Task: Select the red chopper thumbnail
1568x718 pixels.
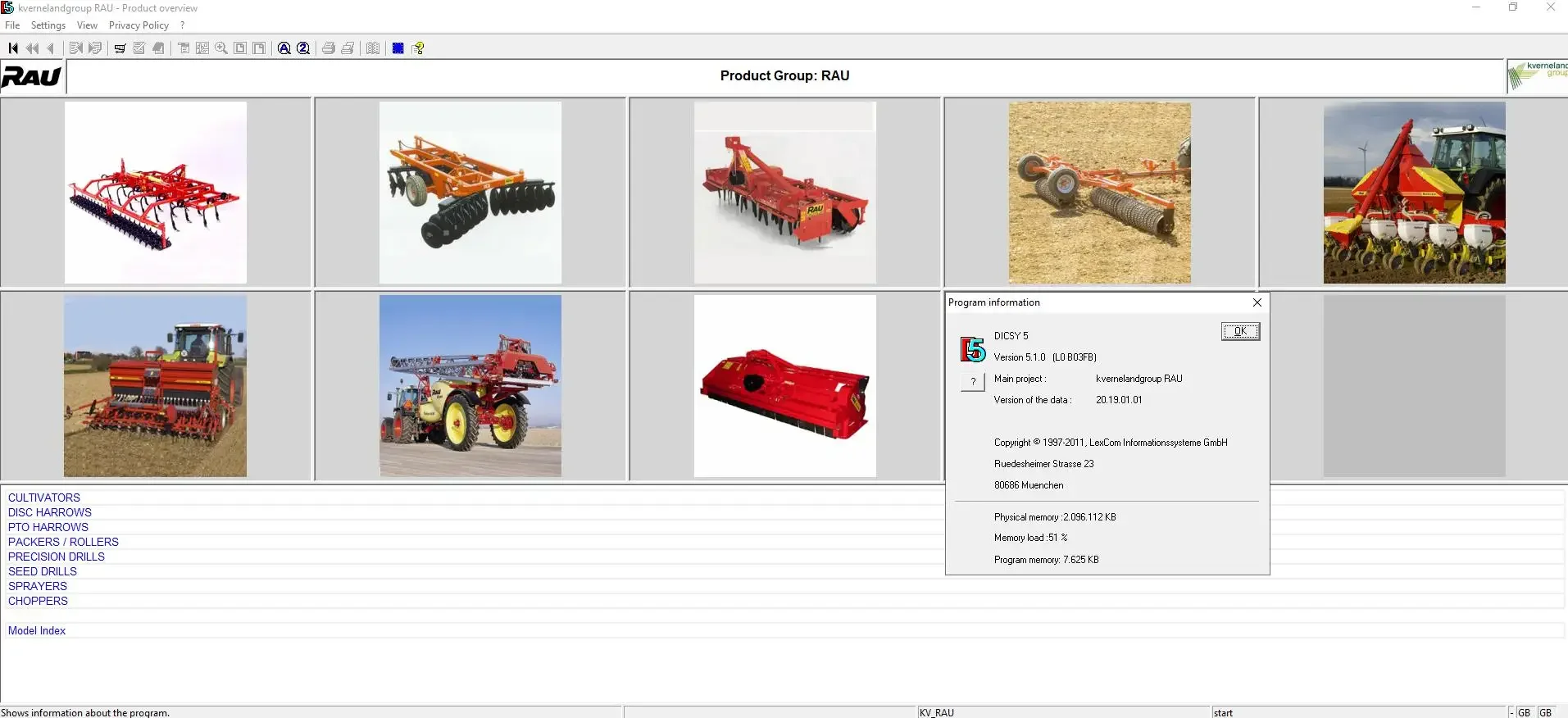Action: point(785,386)
